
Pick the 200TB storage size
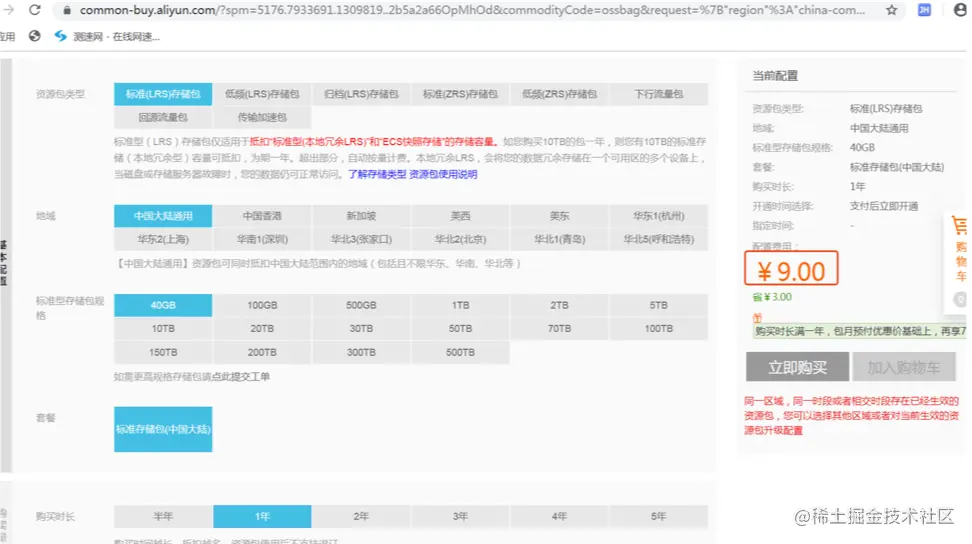pos(262,353)
